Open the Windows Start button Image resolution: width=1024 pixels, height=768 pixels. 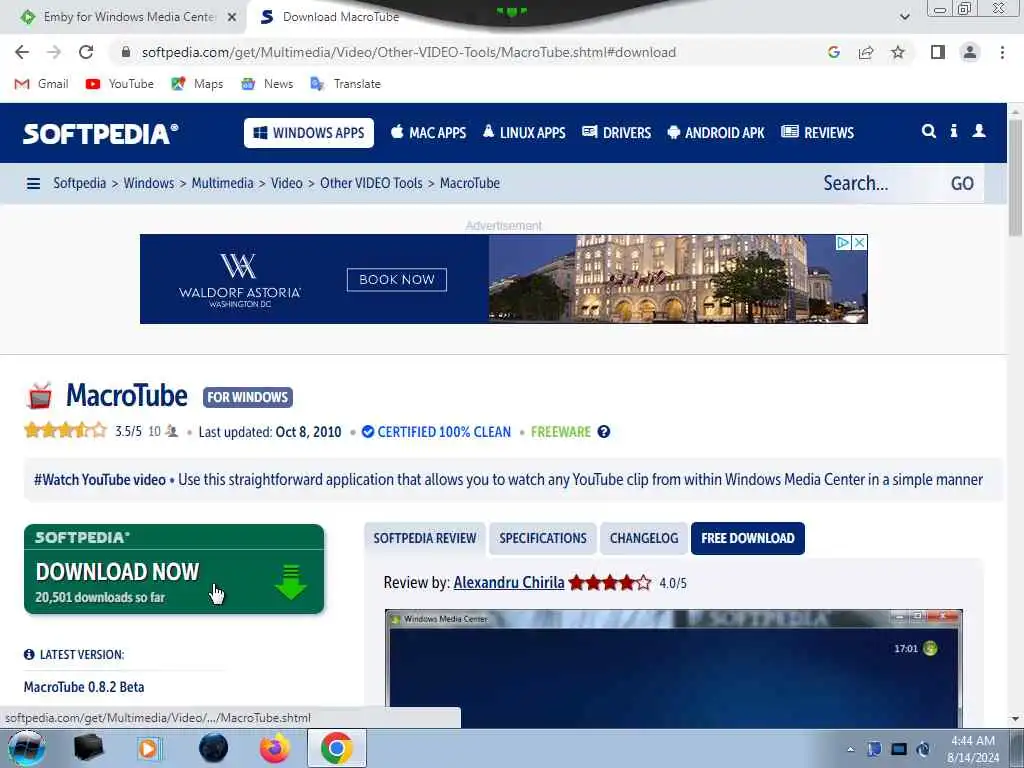26,748
